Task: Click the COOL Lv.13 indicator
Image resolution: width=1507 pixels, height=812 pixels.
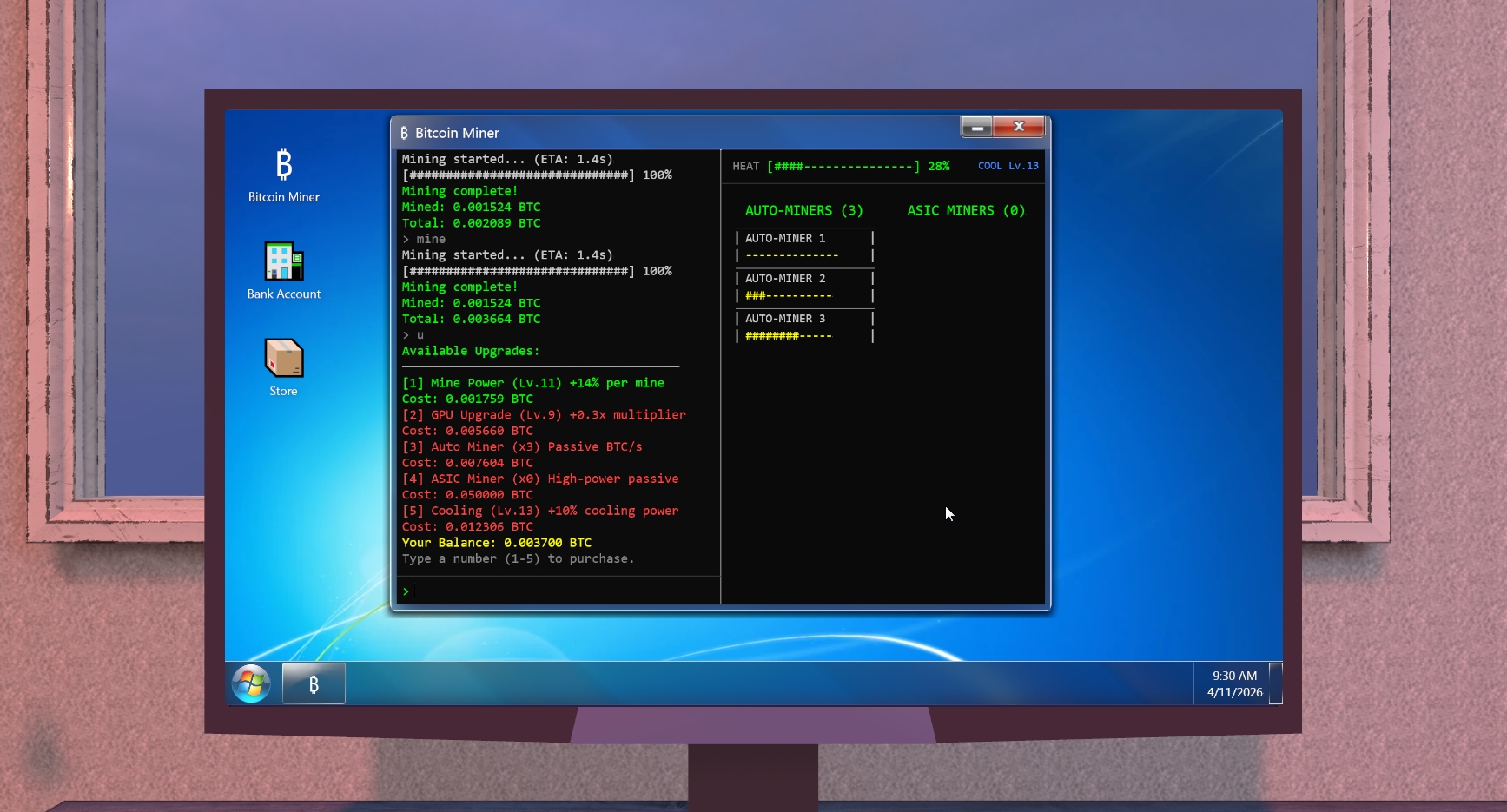Action: tap(1008, 166)
